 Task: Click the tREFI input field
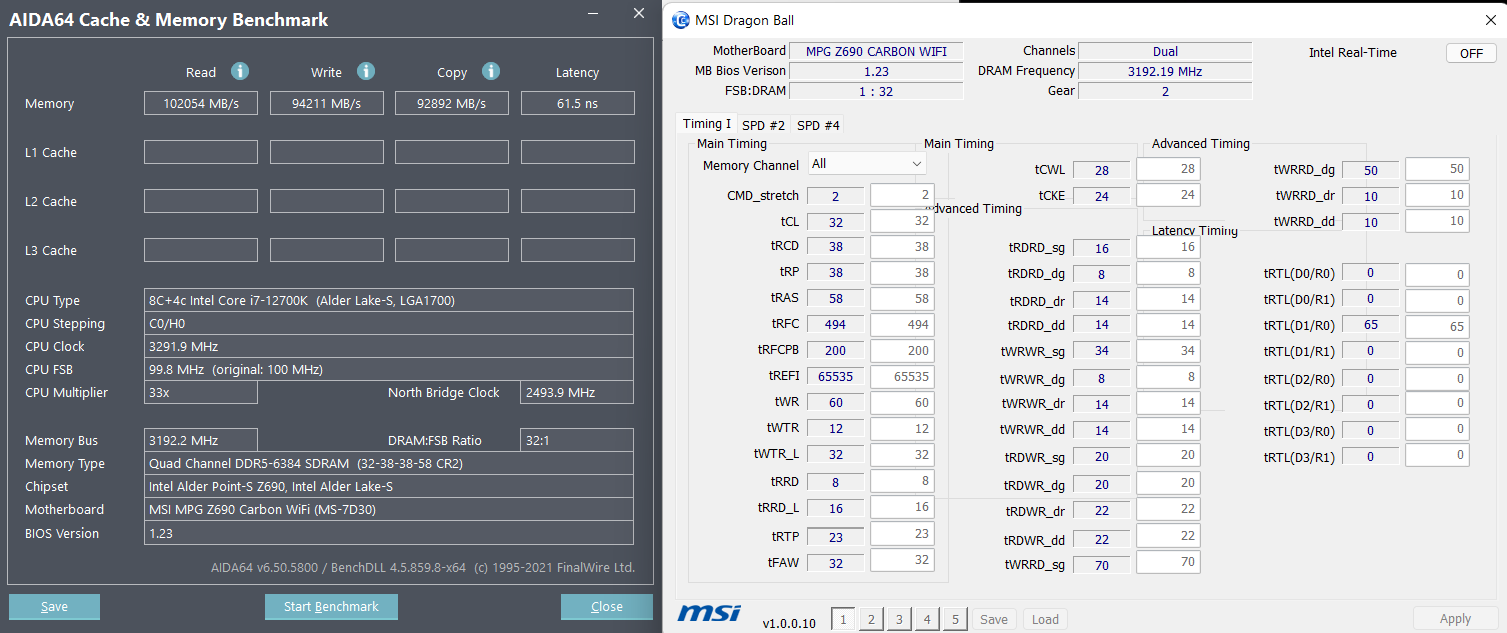[902, 376]
